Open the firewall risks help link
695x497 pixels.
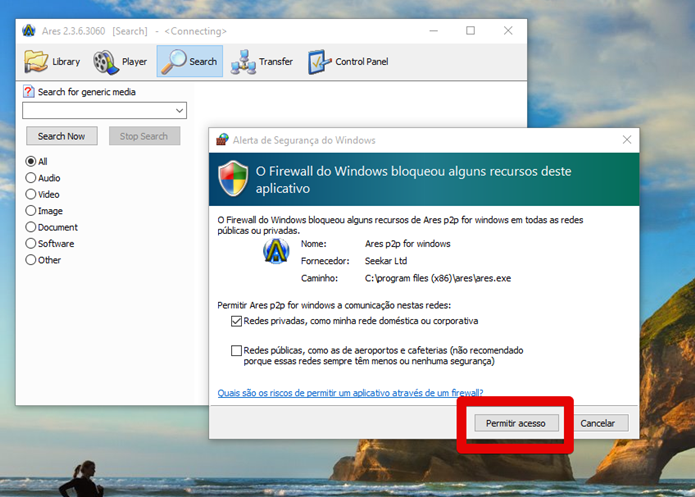tap(350, 393)
